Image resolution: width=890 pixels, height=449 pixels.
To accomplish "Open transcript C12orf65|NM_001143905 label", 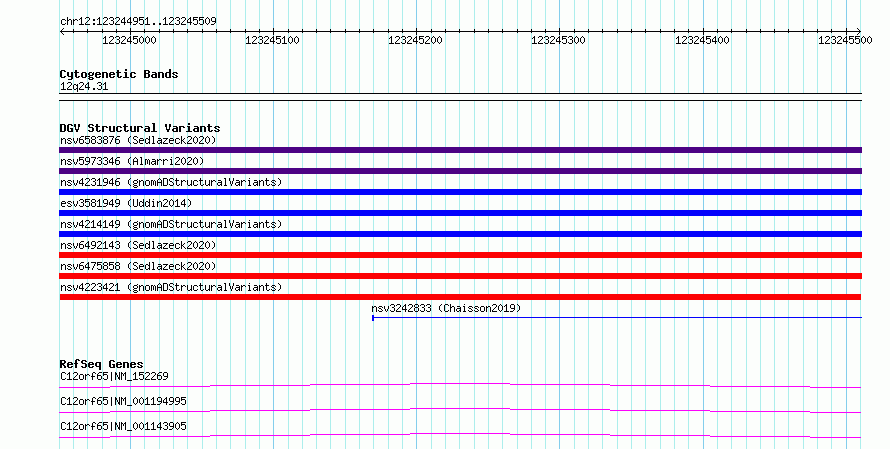I will pyautogui.click(x=123, y=426).
